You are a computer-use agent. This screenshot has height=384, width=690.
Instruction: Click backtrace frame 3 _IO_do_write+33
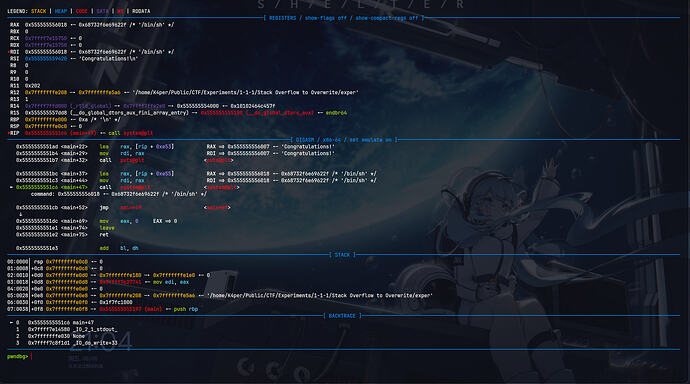(x=67, y=343)
